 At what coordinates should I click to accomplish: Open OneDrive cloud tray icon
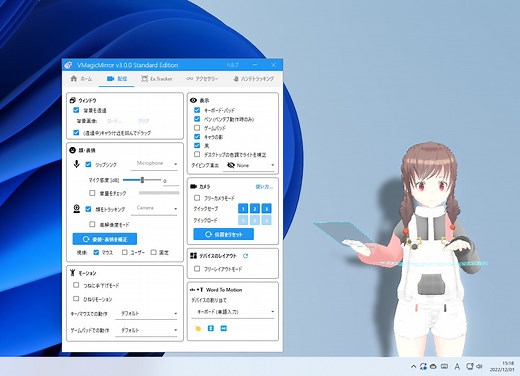point(433,366)
